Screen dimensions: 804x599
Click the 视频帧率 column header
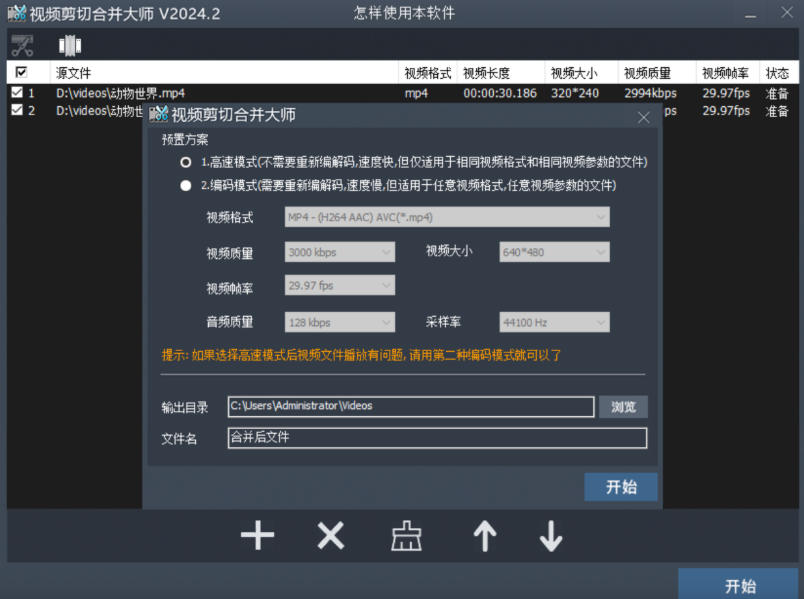727,72
